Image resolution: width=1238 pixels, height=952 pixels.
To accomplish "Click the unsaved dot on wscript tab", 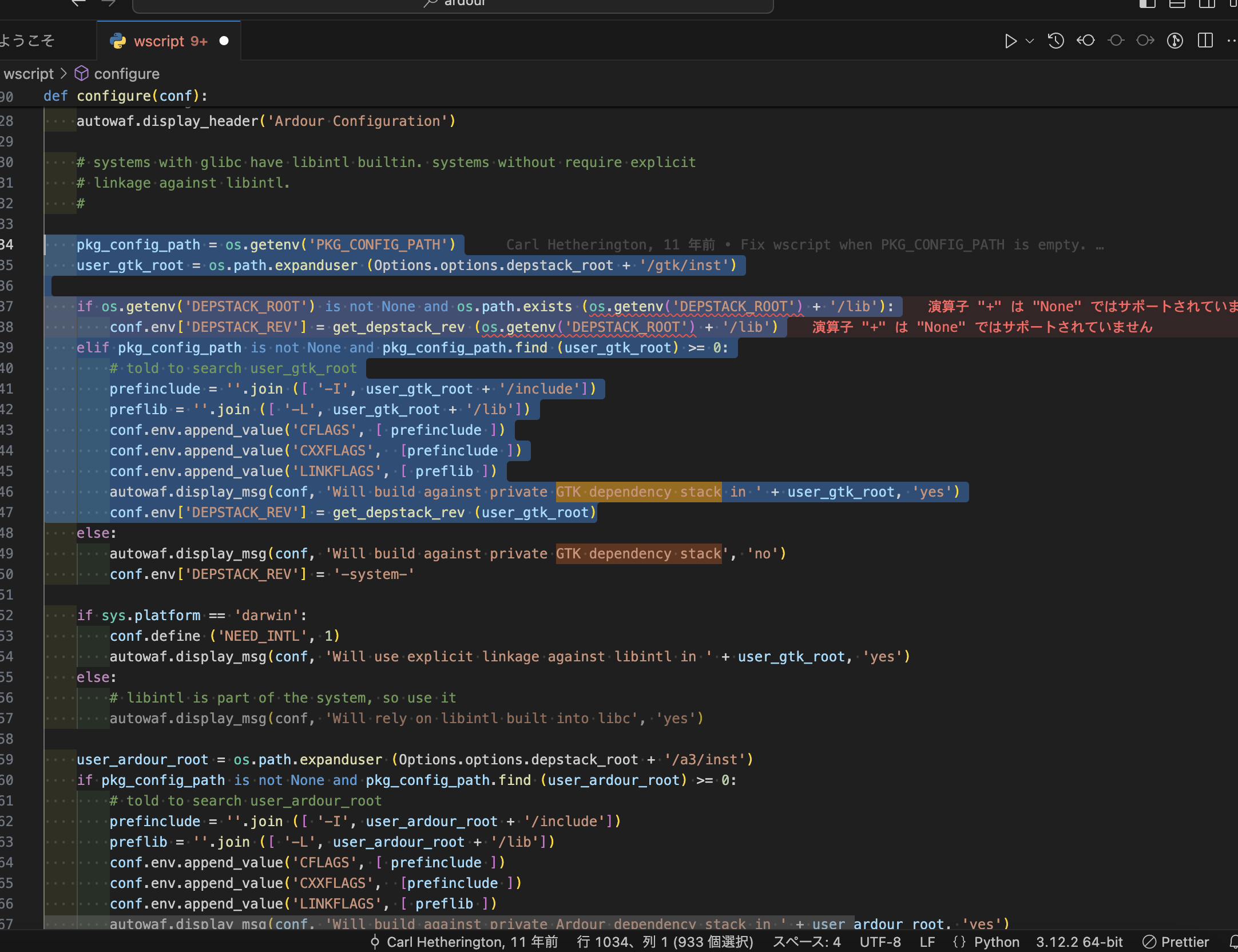I will click(224, 41).
